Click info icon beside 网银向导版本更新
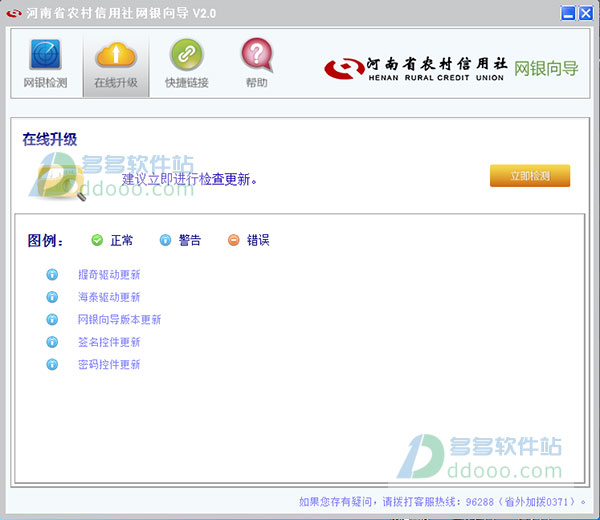This screenshot has width=600, height=520. (x=52, y=319)
